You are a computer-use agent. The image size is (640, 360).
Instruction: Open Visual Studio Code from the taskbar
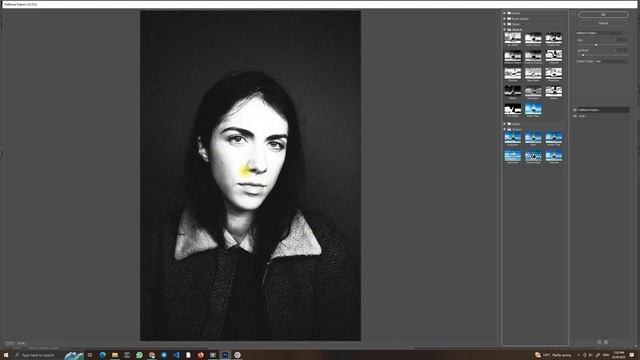pyautogui.click(x=176, y=355)
